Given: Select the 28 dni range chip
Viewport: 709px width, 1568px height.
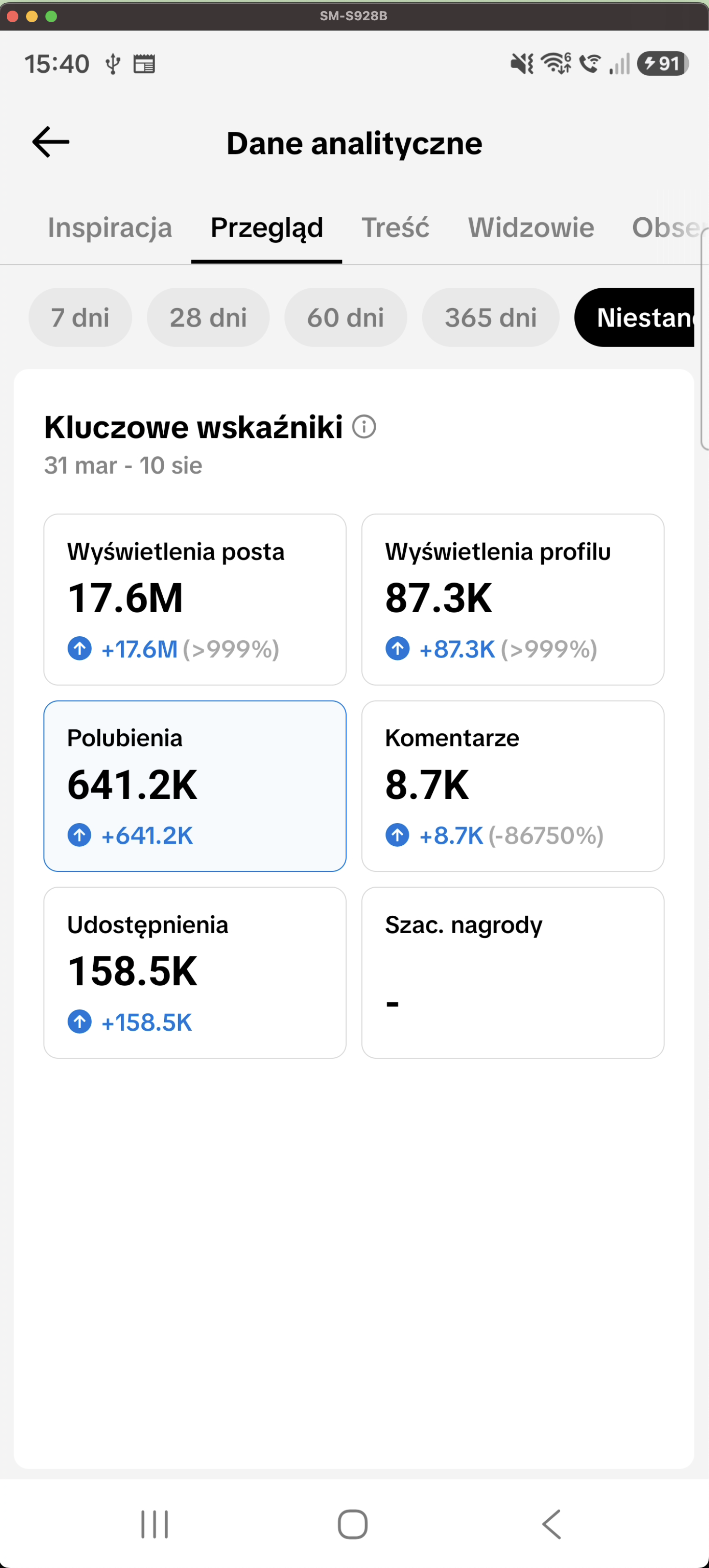Looking at the screenshot, I should coord(208,318).
